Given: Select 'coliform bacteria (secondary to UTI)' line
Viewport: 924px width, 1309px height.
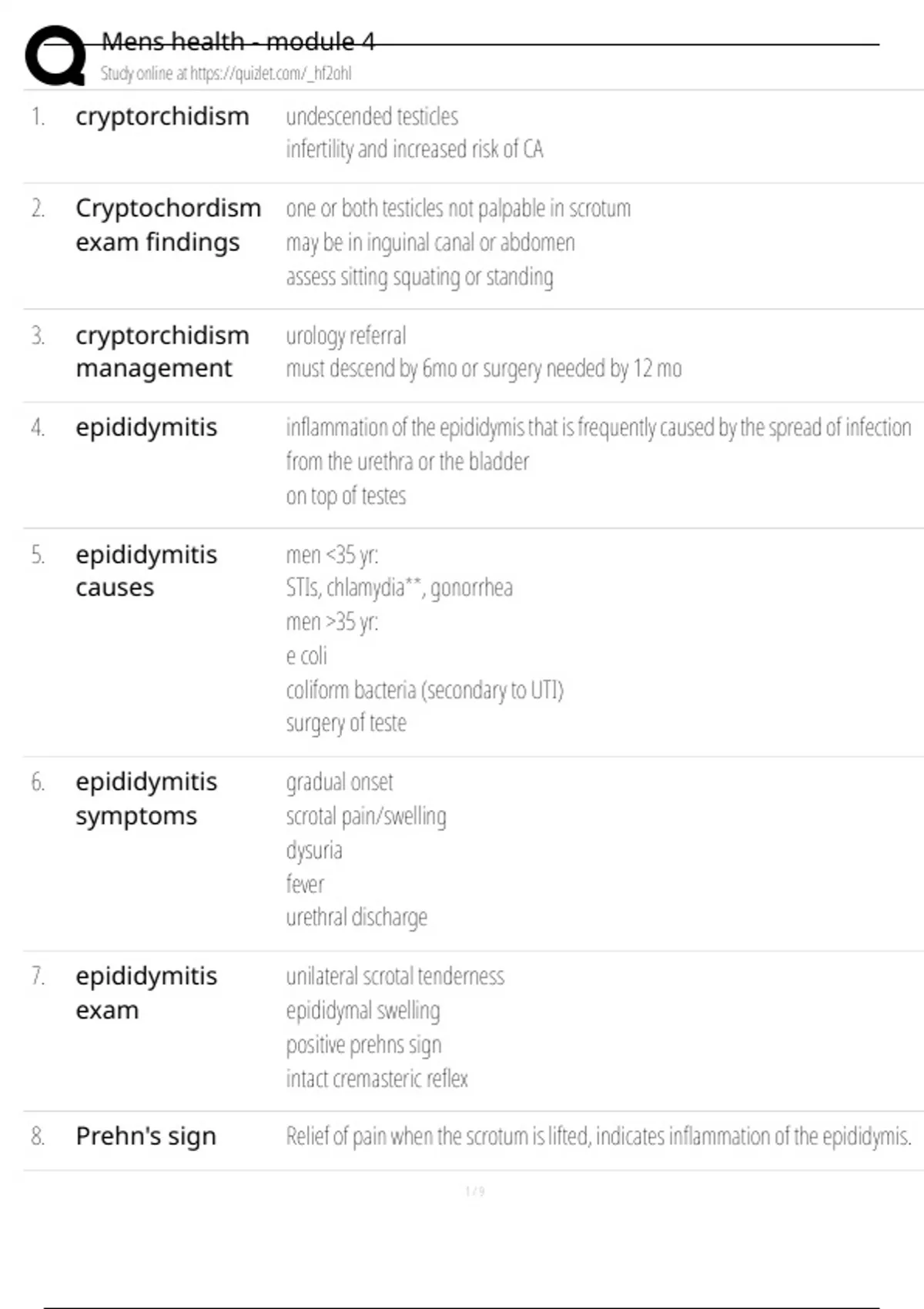Looking at the screenshot, I should click(x=424, y=690).
